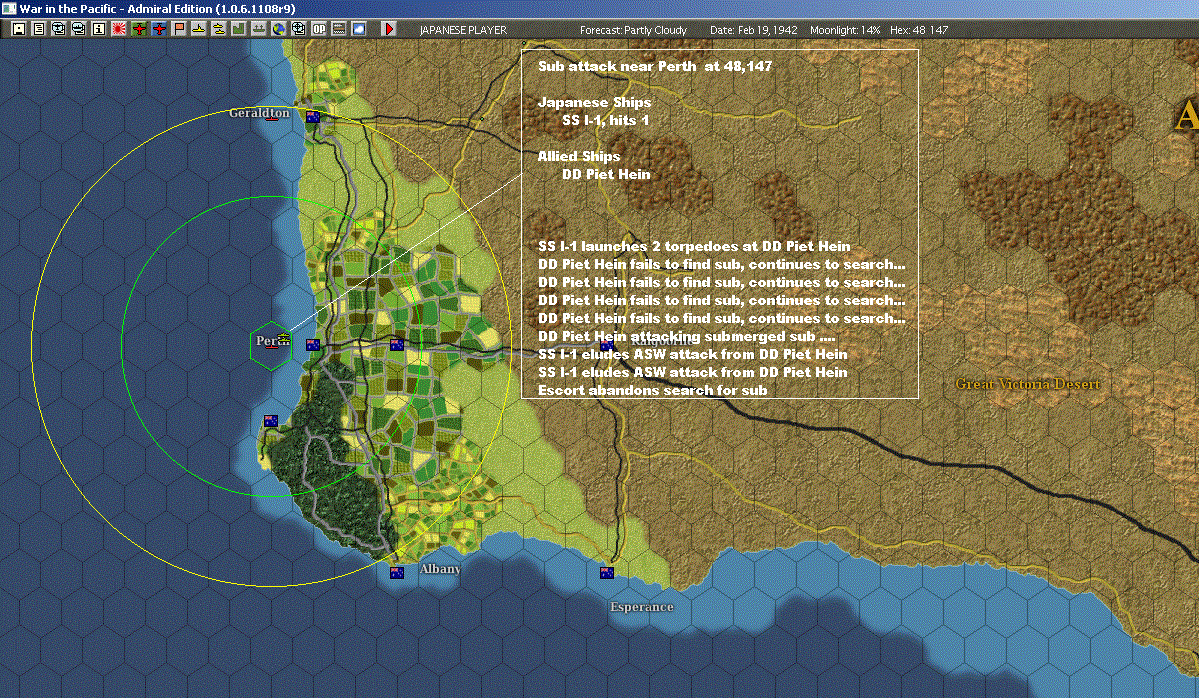Click the orange flag toolbar icon
Image resolution: width=1199 pixels, height=698 pixels.
(179, 29)
